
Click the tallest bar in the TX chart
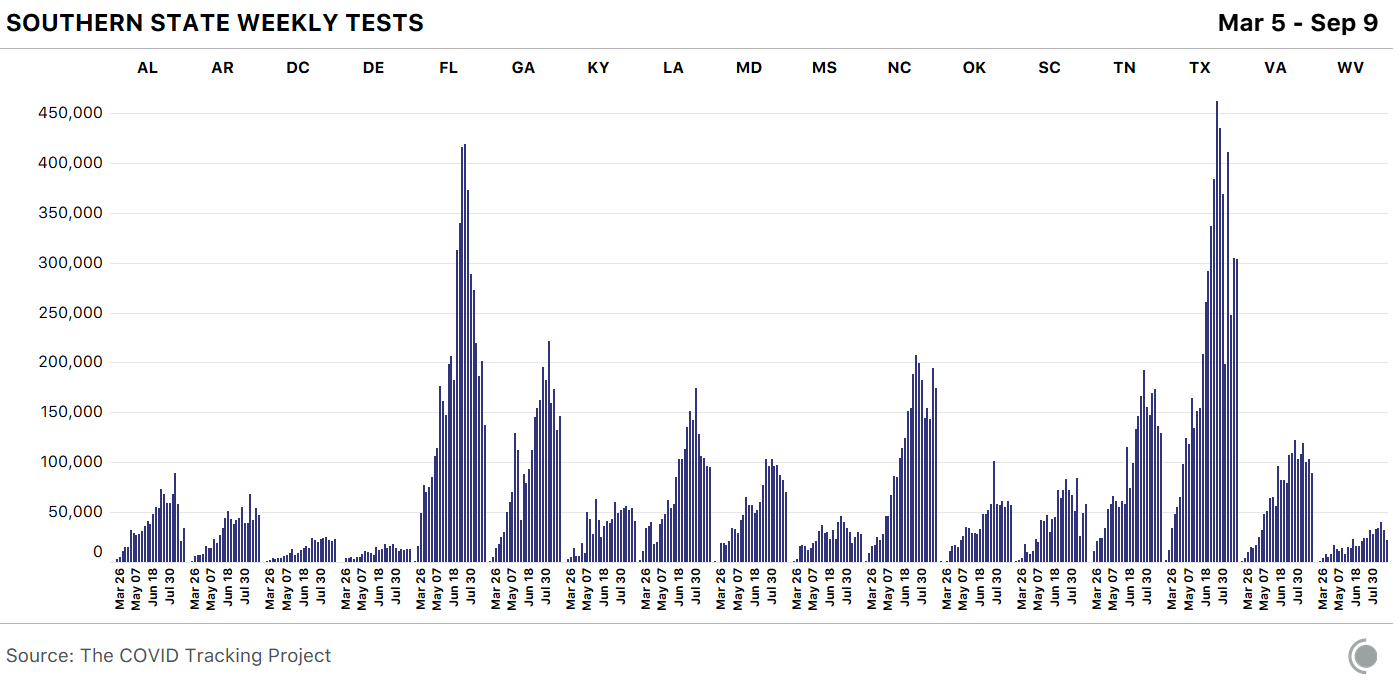(1216, 331)
